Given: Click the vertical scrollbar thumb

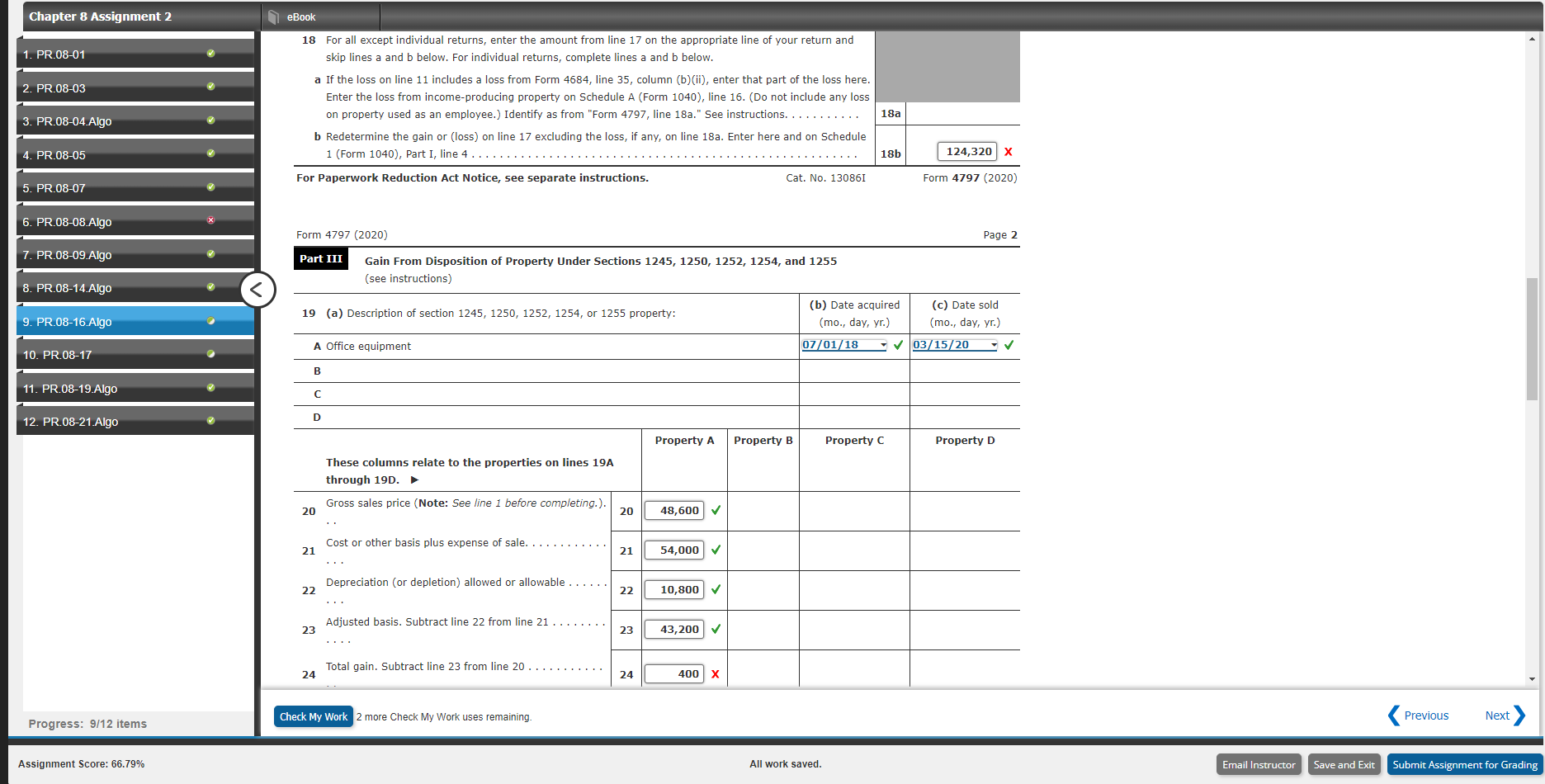Looking at the screenshot, I should tap(1532, 339).
